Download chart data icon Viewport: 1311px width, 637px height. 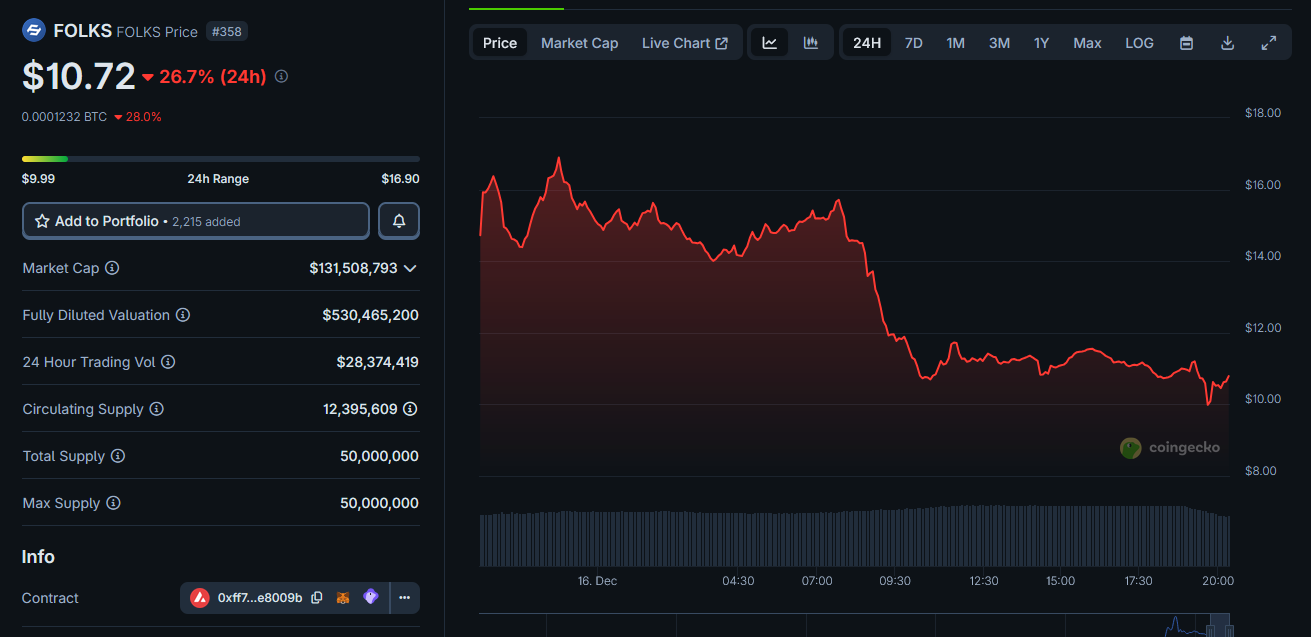click(1228, 43)
